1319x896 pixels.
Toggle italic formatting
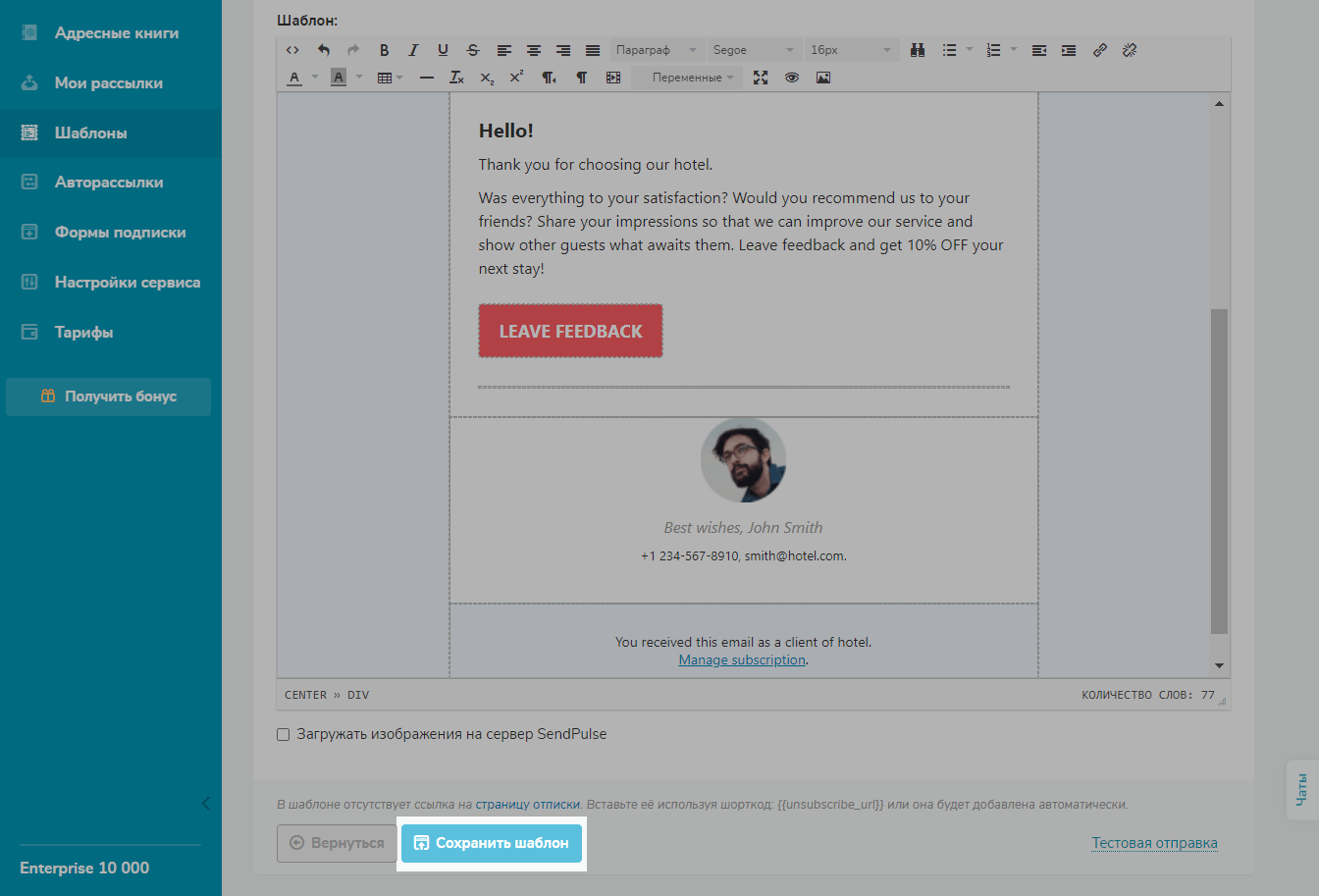pyautogui.click(x=413, y=50)
